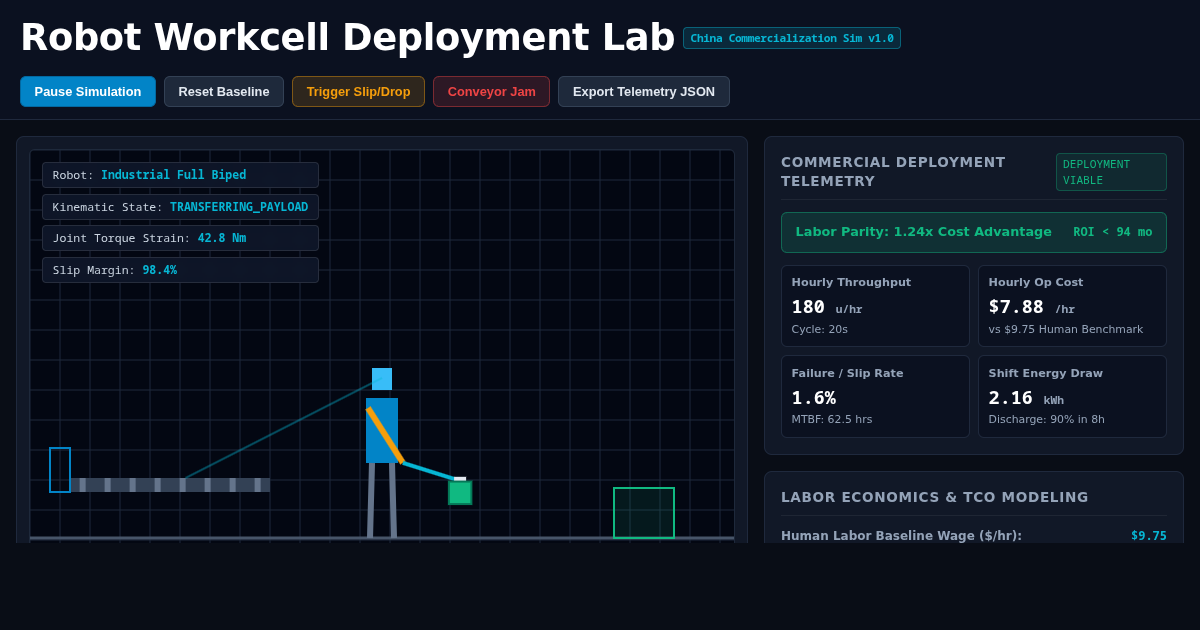Click the robot's light blue head

pos(382,379)
